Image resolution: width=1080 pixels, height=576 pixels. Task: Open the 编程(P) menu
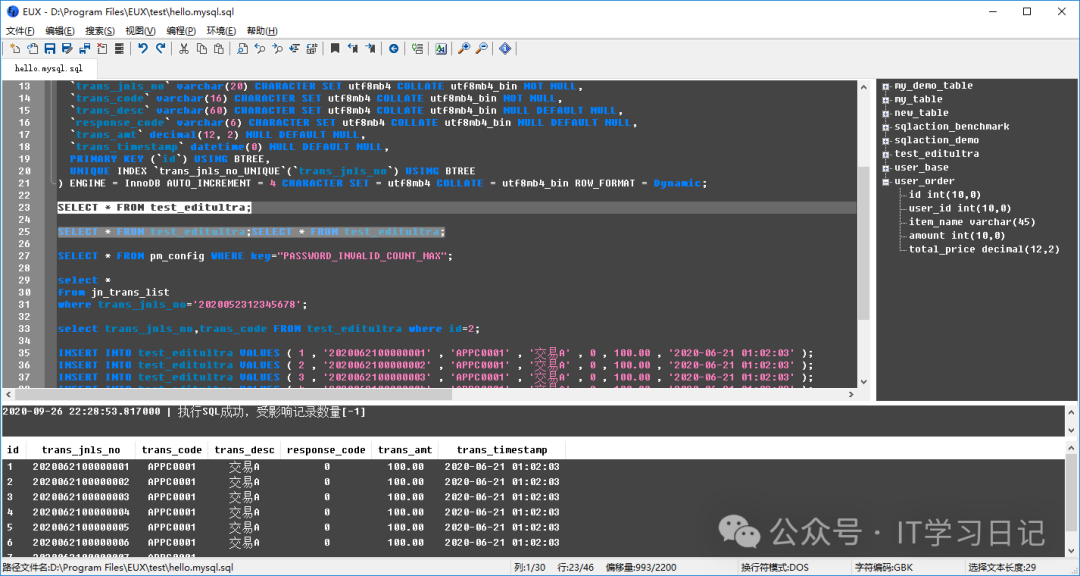pos(181,31)
